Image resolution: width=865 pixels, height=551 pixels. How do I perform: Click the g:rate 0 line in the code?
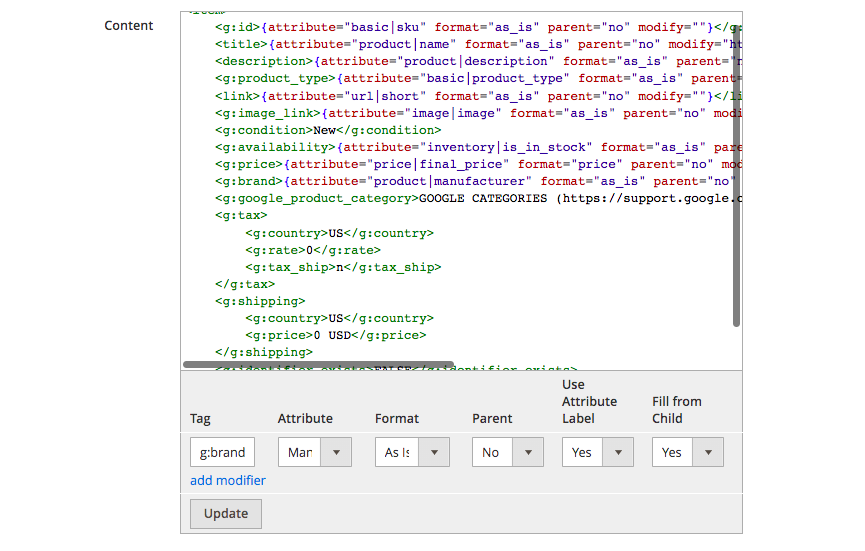click(x=298, y=250)
